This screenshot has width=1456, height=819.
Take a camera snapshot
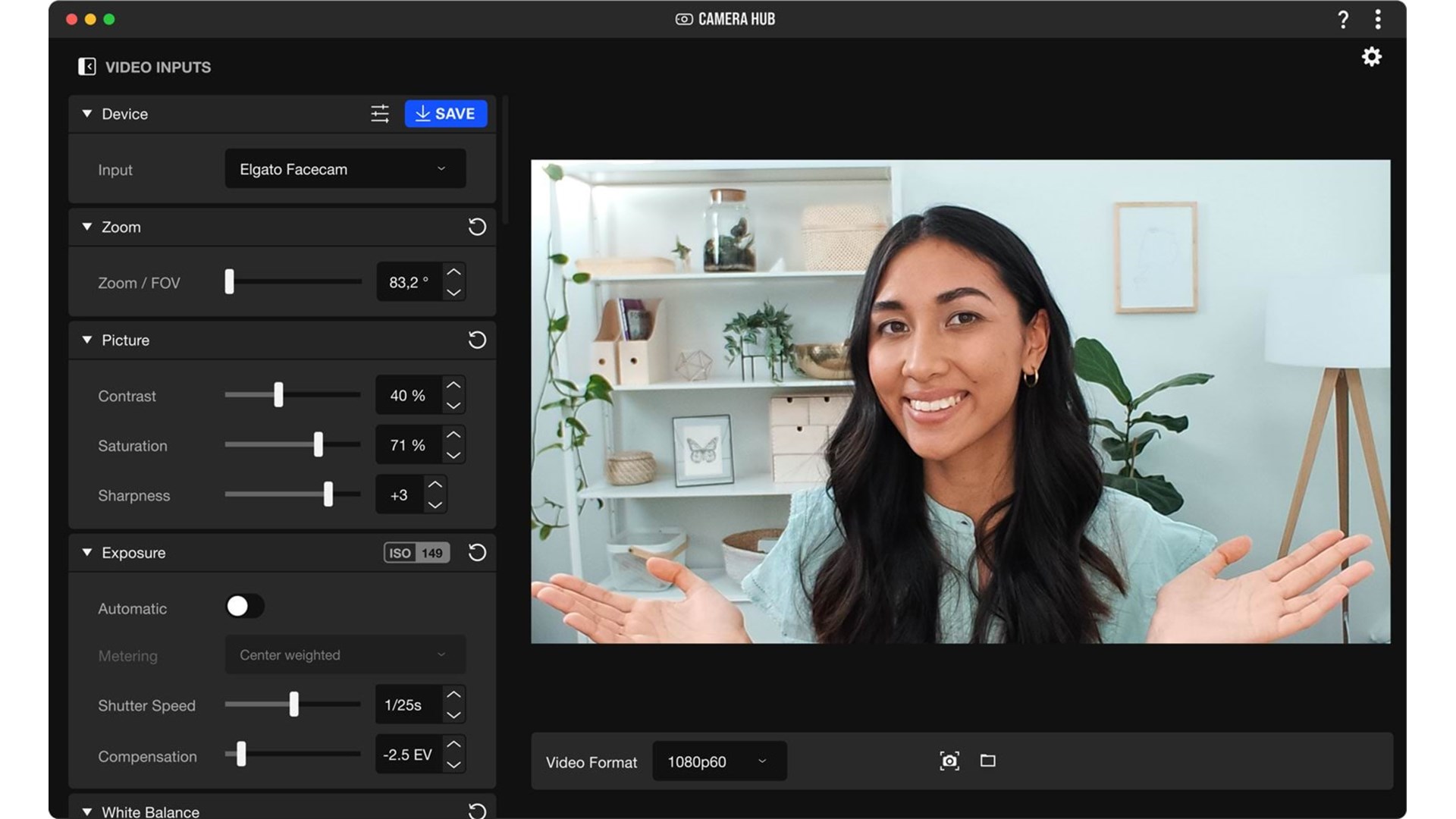click(x=949, y=761)
